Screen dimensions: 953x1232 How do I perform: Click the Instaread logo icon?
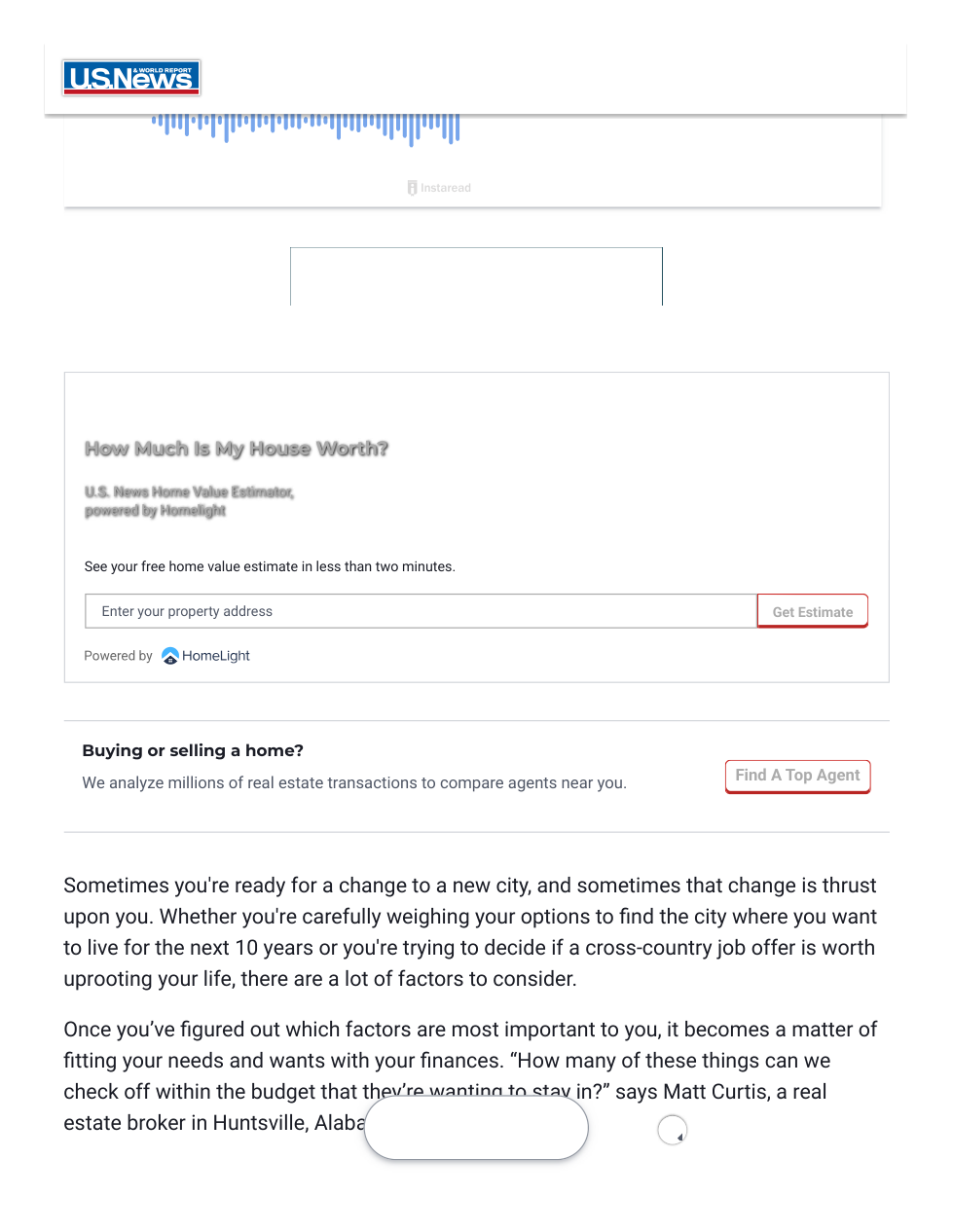[413, 188]
